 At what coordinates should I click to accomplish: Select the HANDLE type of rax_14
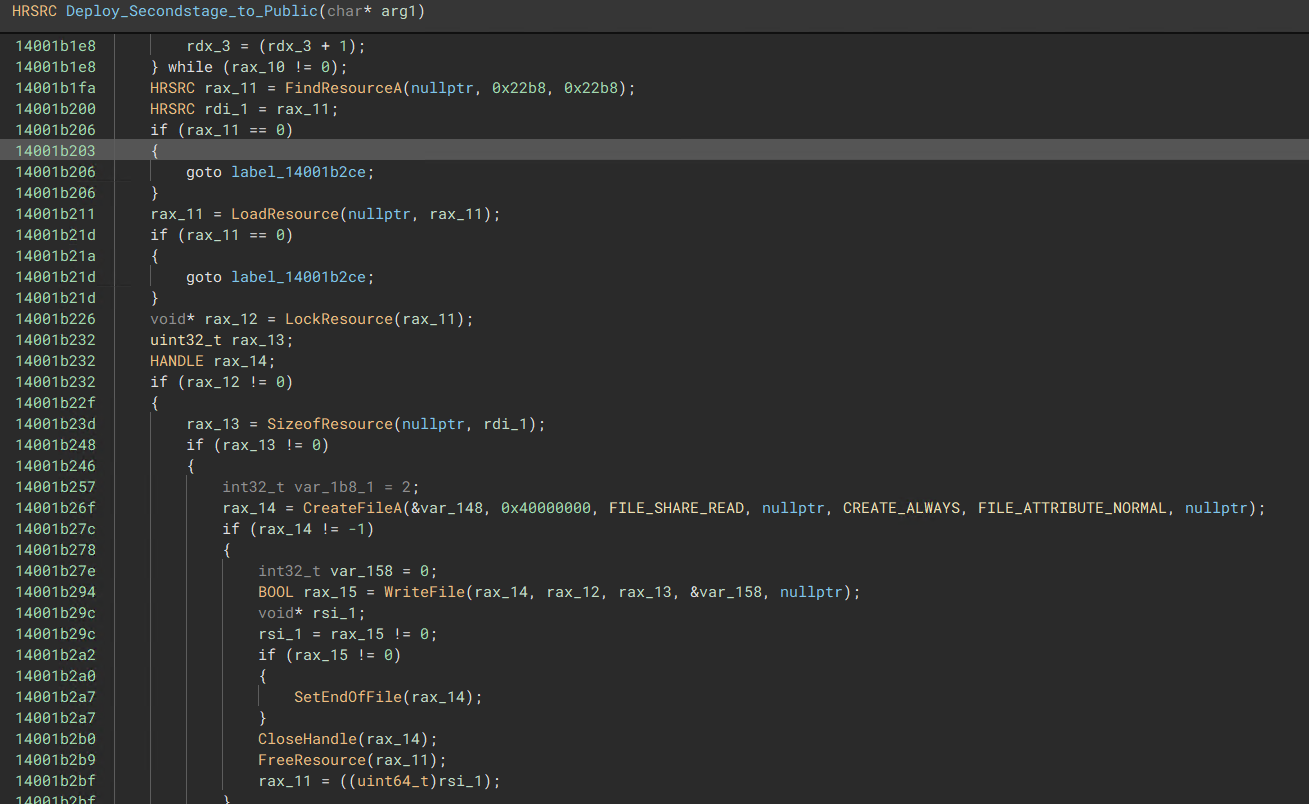click(176, 360)
